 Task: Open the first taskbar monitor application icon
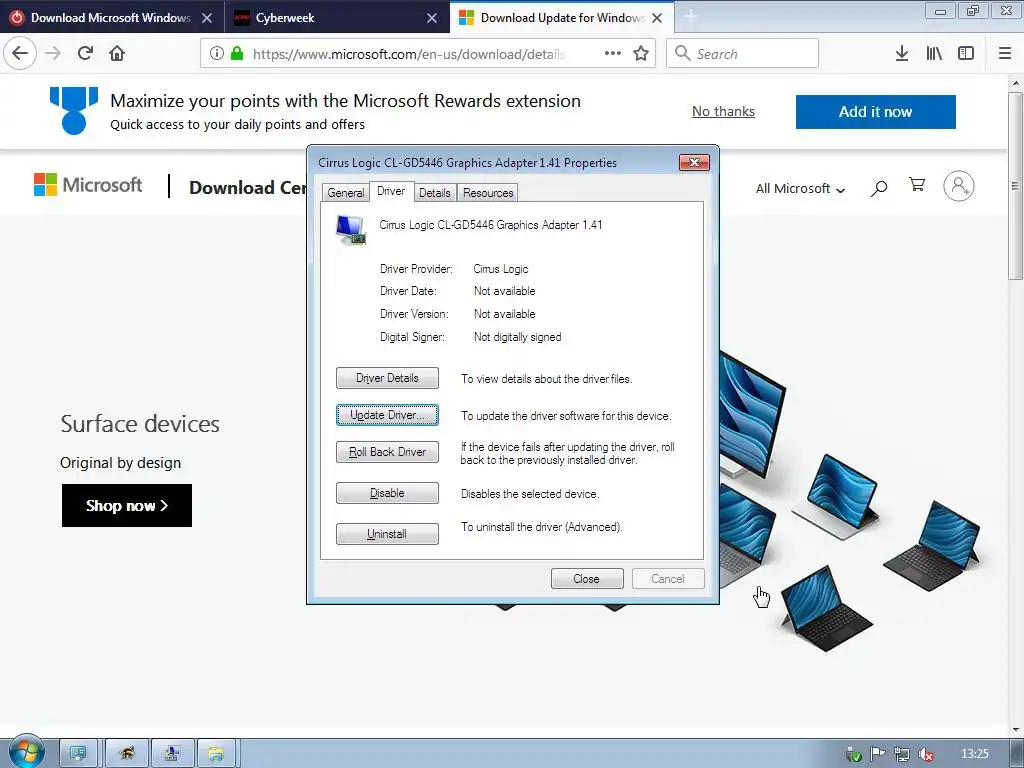coord(78,754)
